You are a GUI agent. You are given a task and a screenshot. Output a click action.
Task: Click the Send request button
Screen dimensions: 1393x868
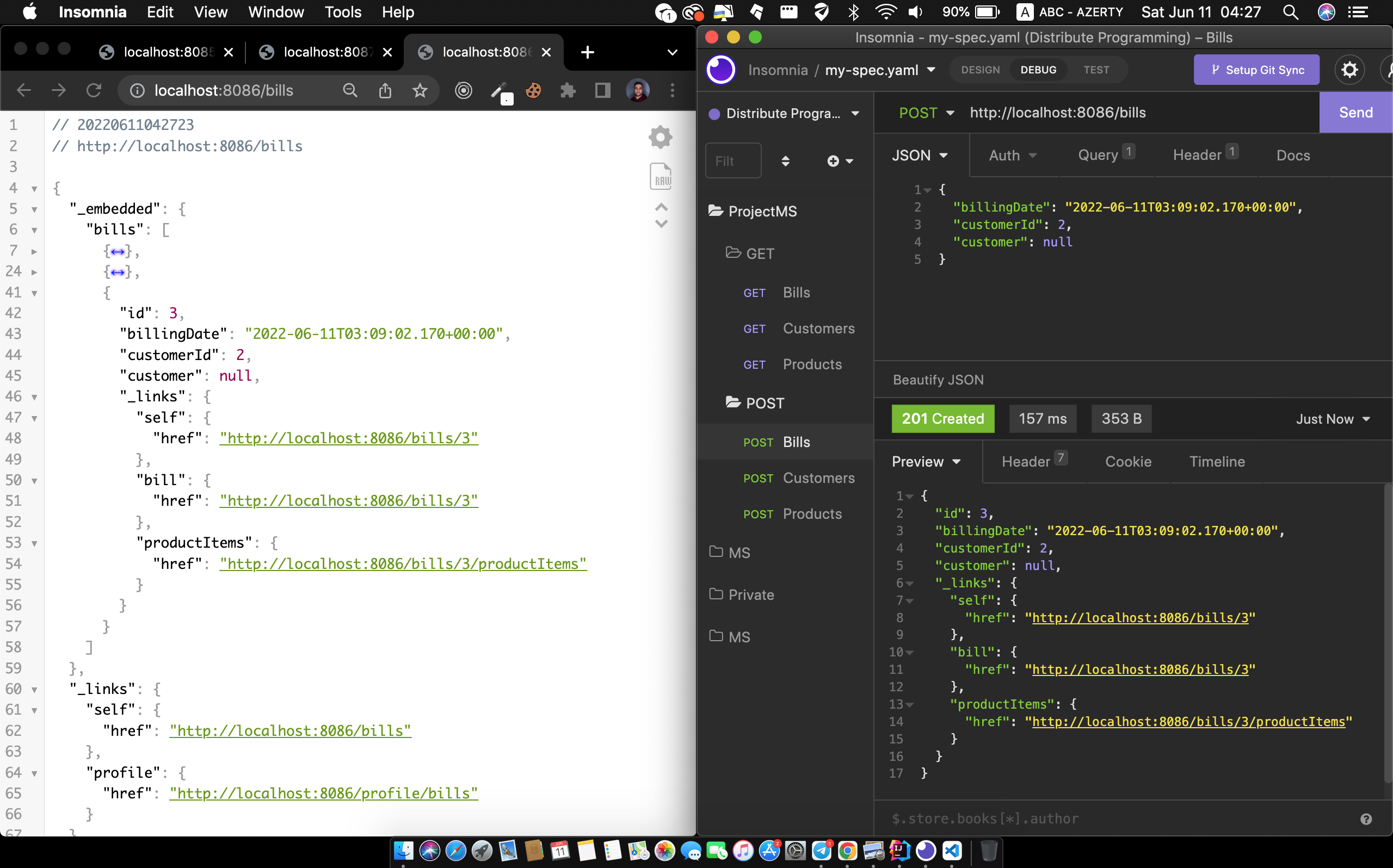click(1355, 113)
